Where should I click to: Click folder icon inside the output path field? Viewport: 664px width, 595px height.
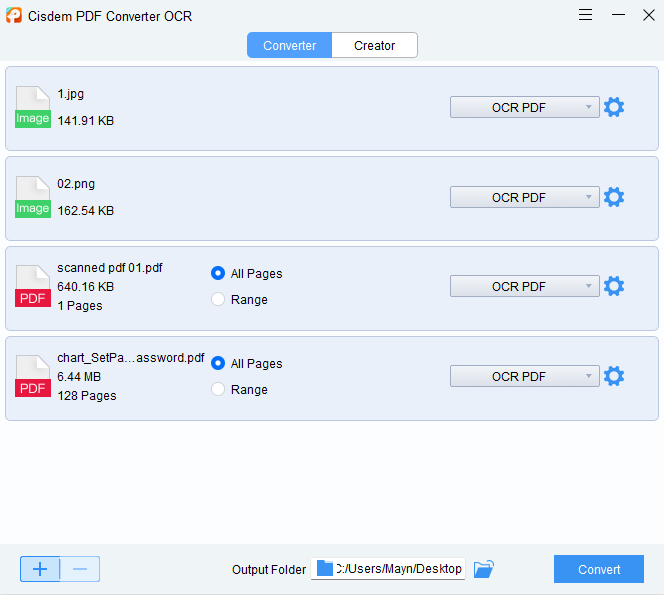[325, 568]
